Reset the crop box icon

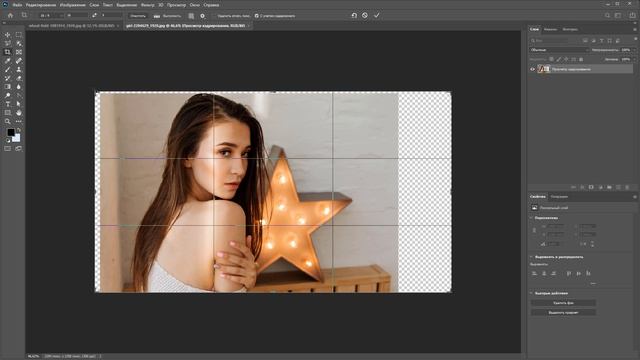point(354,16)
